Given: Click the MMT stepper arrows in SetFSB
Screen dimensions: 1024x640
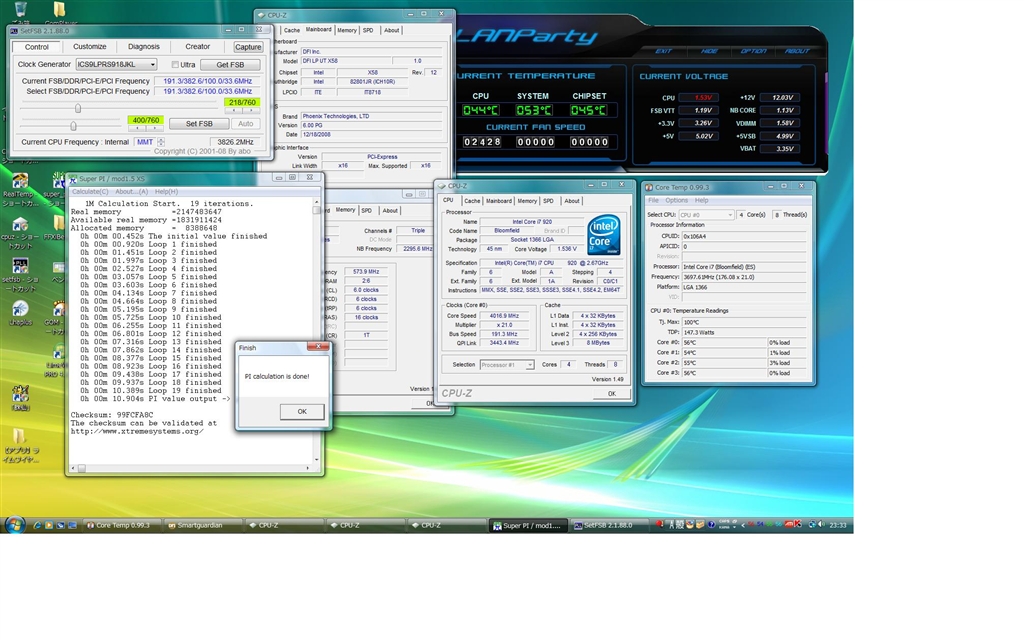Looking at the screenshot, I should [x=161, y=142].
